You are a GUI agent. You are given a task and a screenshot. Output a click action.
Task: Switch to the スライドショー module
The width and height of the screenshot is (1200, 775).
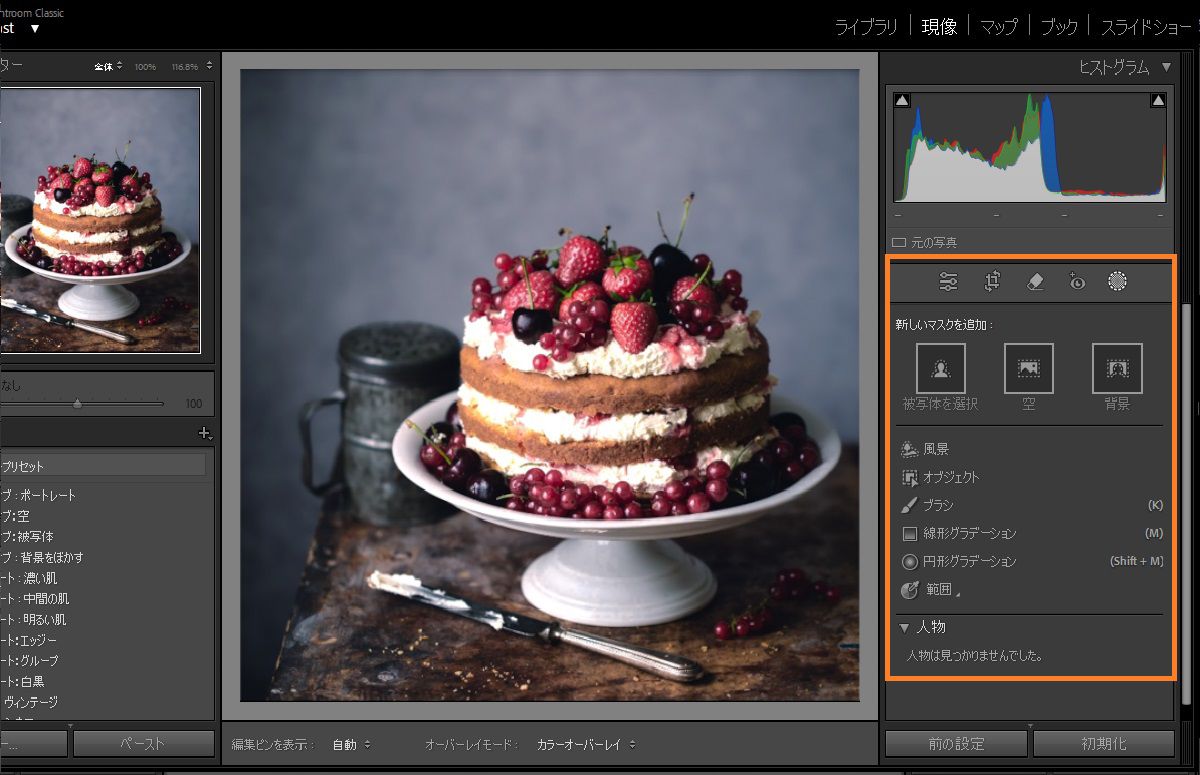(x=1146, y=27)
